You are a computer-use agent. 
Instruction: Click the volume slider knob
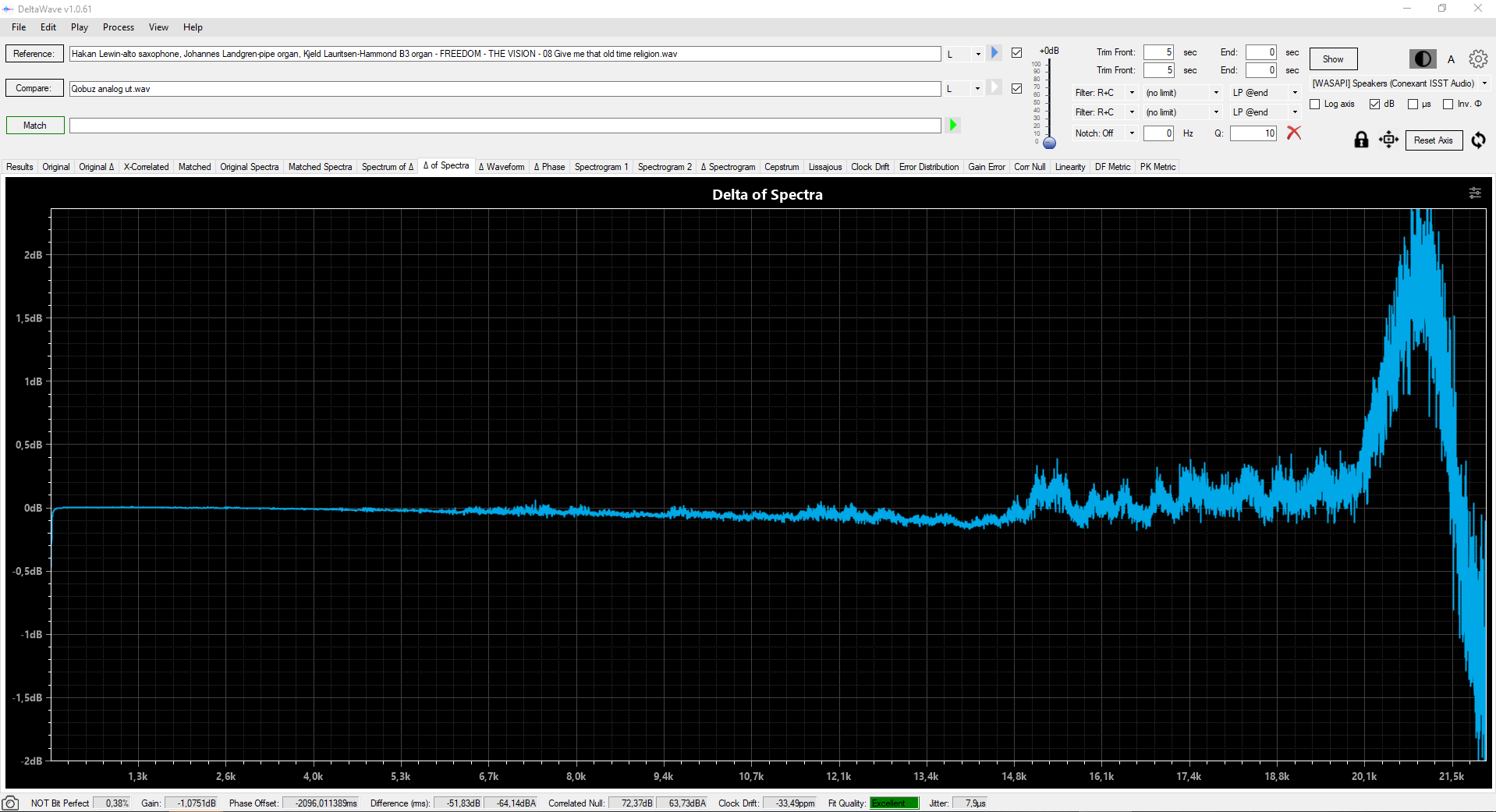(x=1049, y=143)
